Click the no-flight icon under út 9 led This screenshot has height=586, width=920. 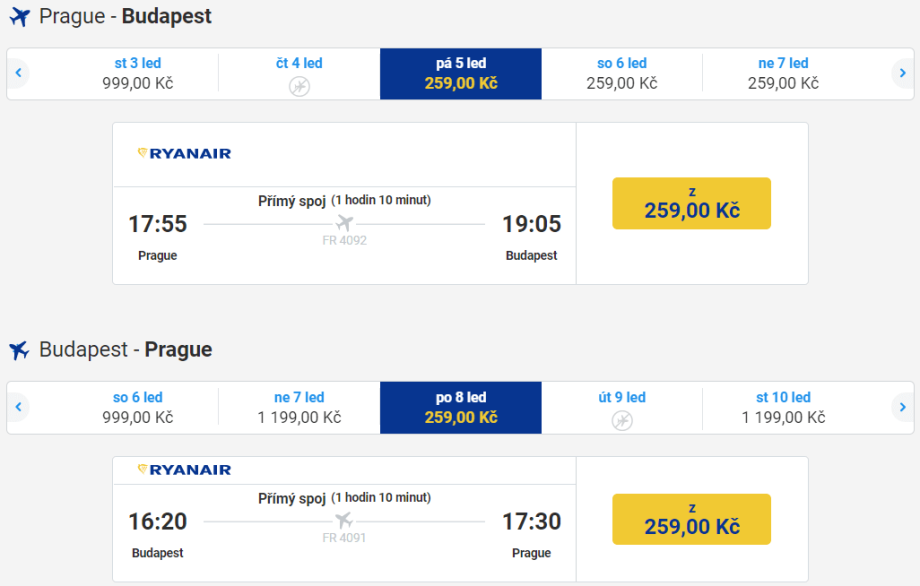[622, 420]
